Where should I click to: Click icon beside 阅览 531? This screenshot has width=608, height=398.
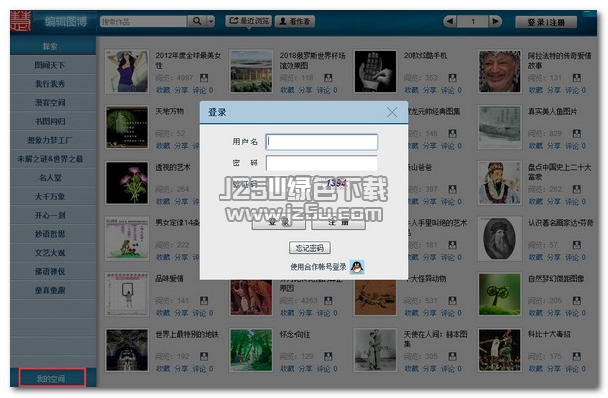452,301
